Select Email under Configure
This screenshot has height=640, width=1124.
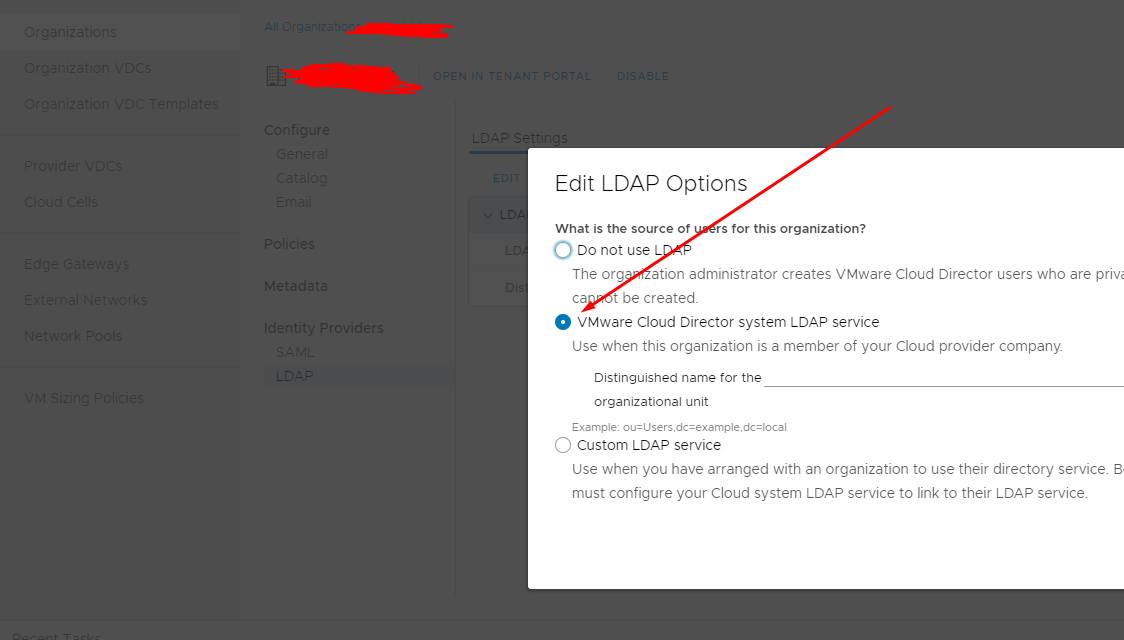pos(294,202)
